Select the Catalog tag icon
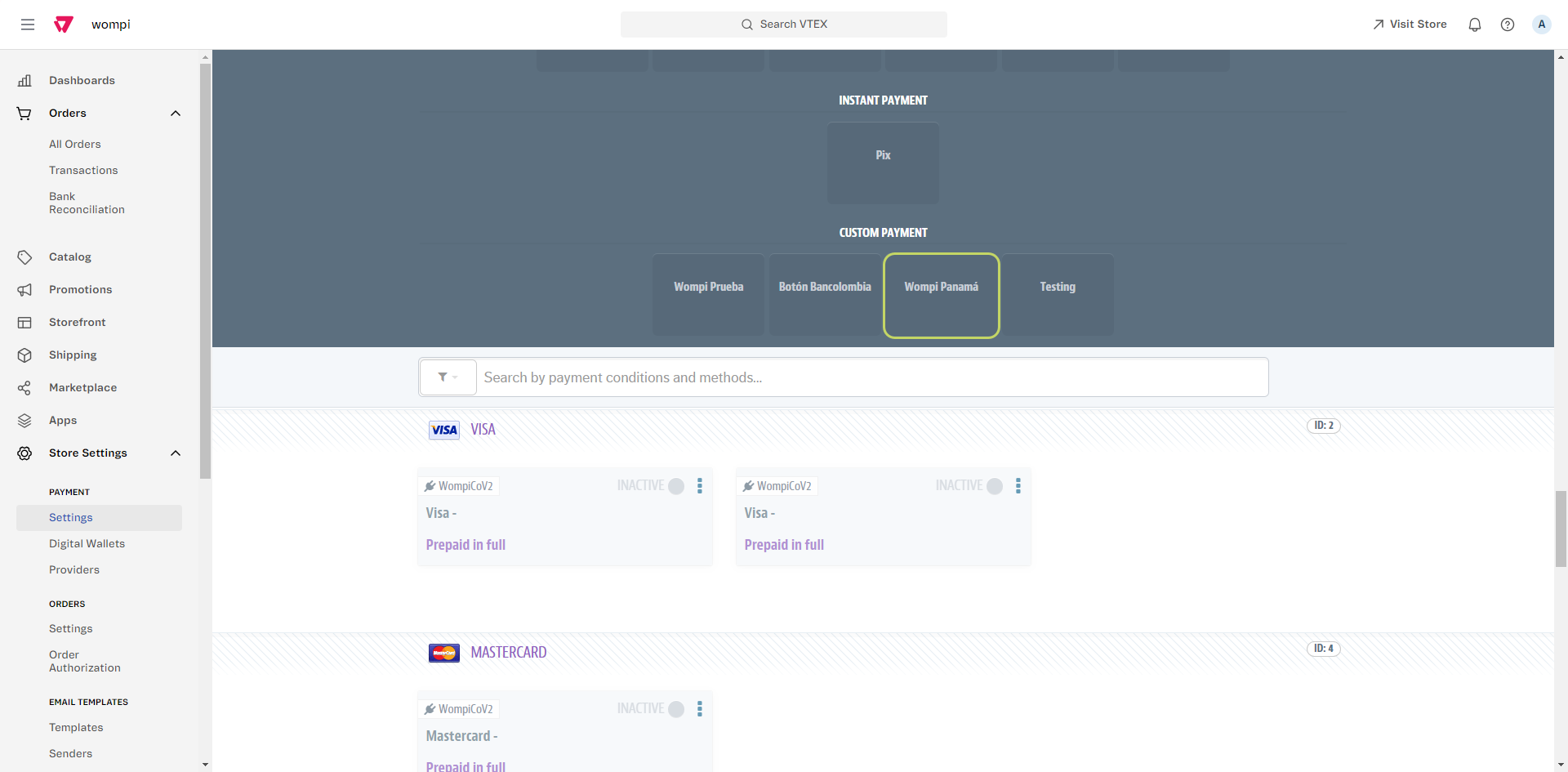Viewport: 1568px width, 772px height. (24, 257)
